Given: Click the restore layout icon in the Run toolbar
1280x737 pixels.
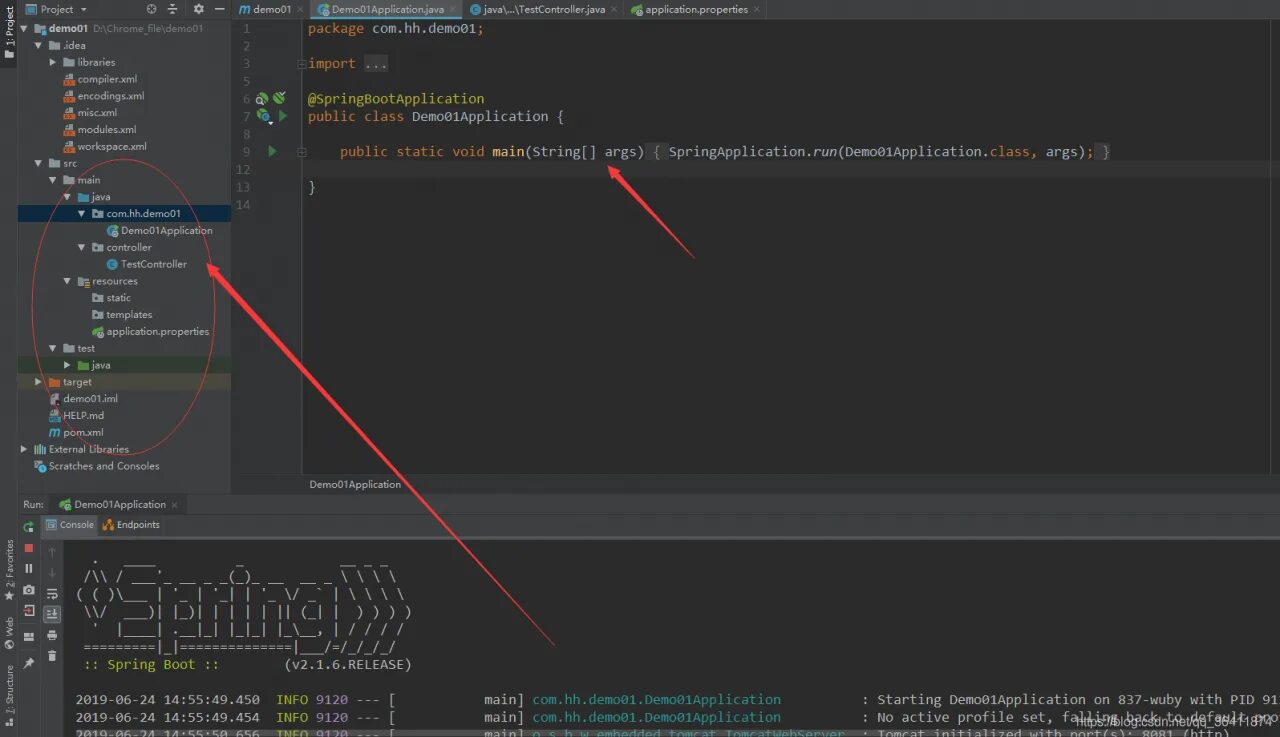Looking at the screenshot, I should pos(29,636).
